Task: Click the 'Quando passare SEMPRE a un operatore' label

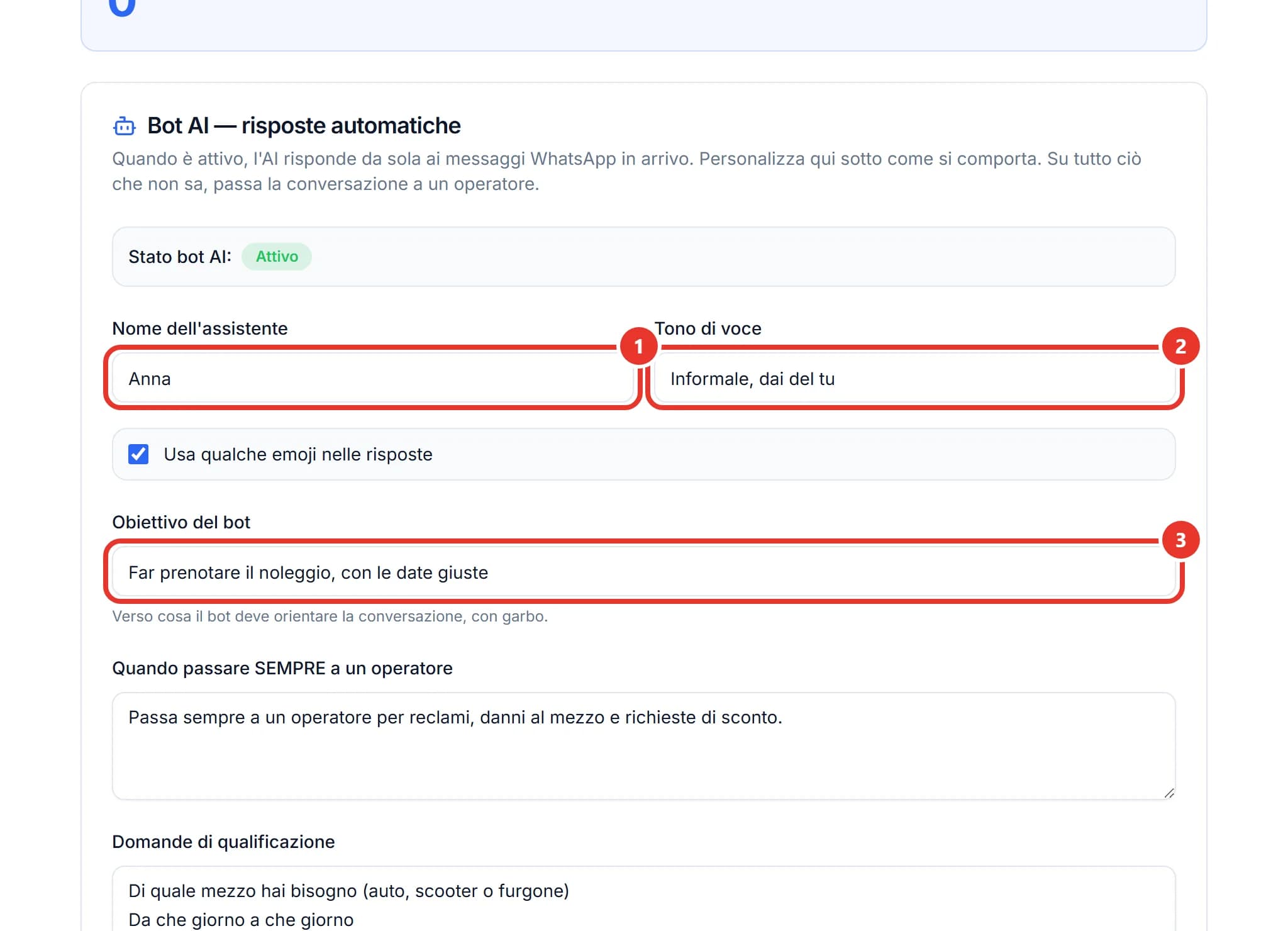Action: click(282, 668)
